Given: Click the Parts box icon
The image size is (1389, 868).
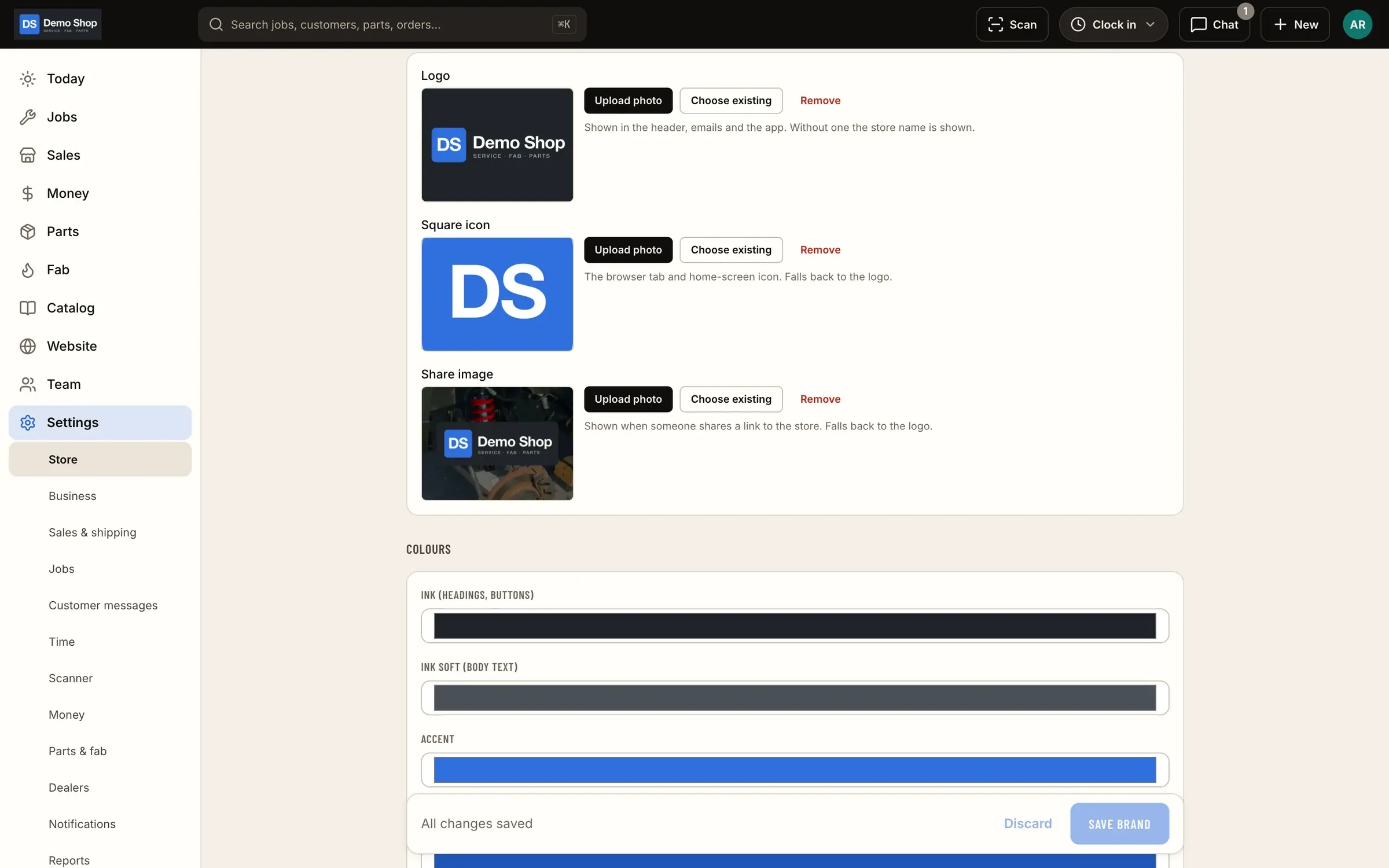Looking at the screenshot, I should [x=27, y=231].
